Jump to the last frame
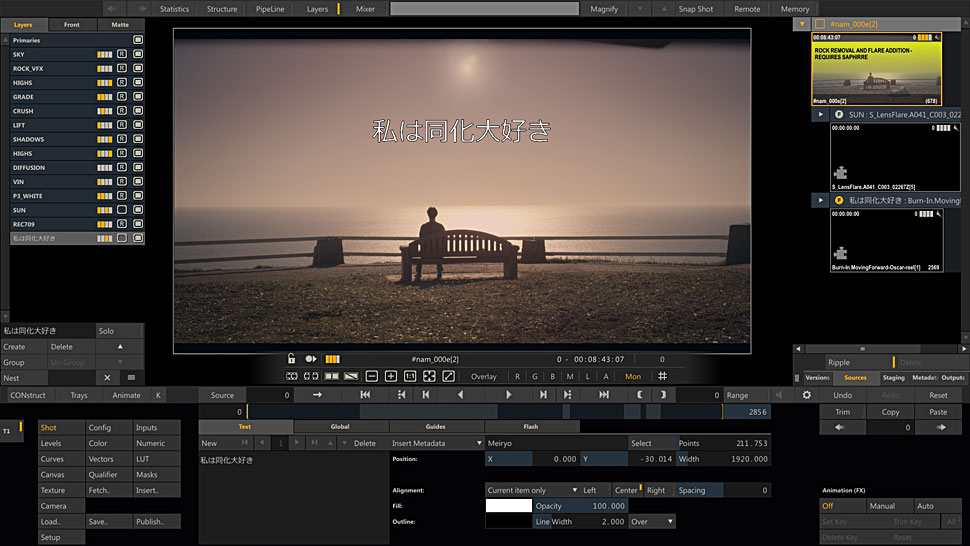Screen dimensions: 970x546 coord(604,395)
